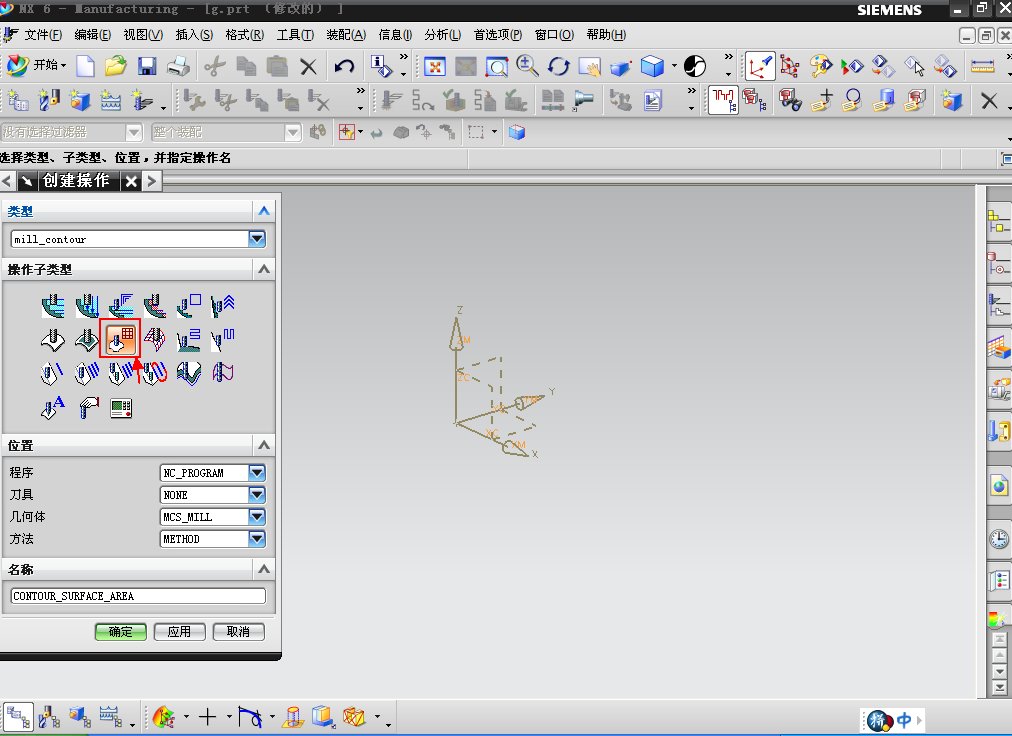Viewport: 1012px width, 736px height.
Task: Toggle the black-and-white background style icon
Action: point(694,66)
